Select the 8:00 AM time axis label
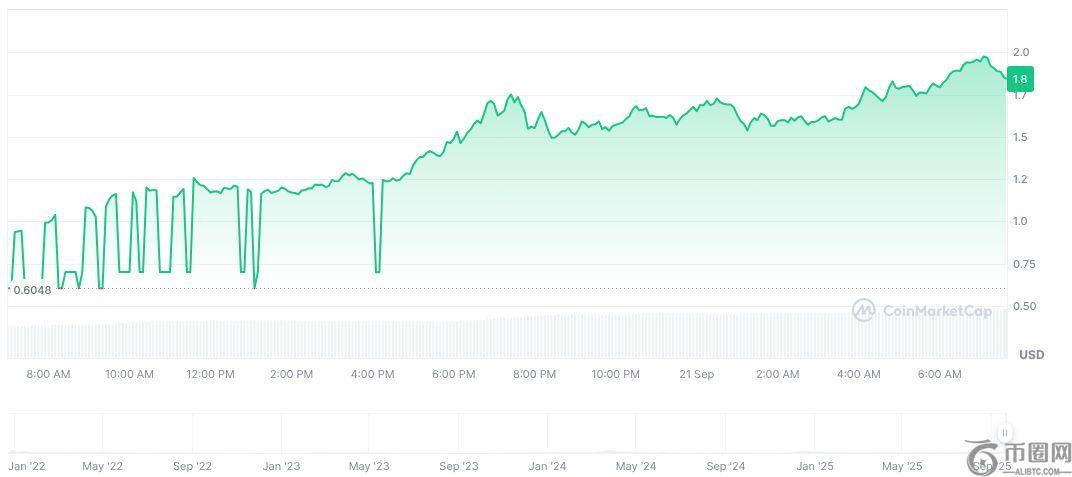The width and height of the screenshot is (1072, 477). (48, 374)
